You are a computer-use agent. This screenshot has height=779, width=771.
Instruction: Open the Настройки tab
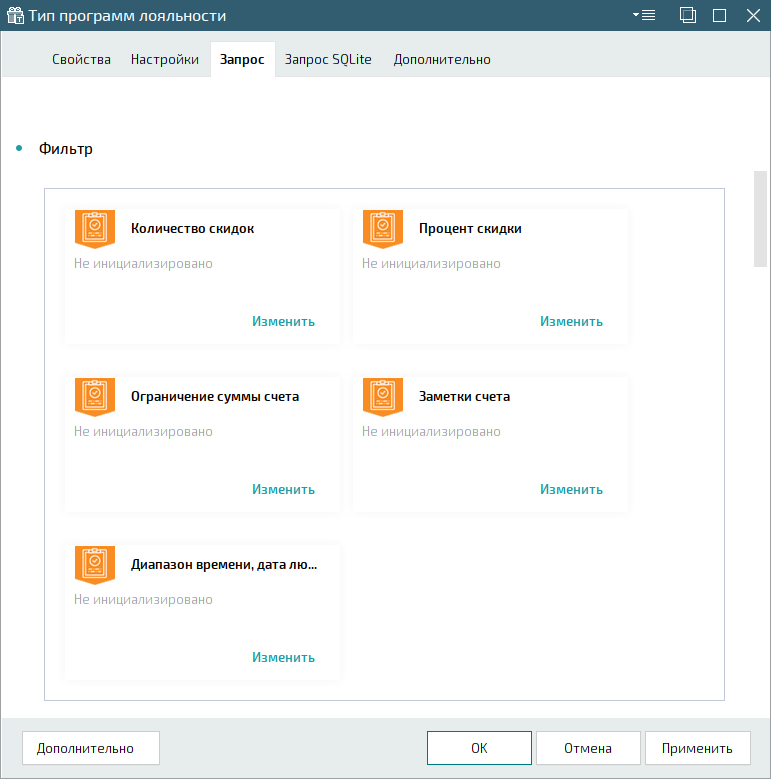pyautogui.click(x=165, y=60)
